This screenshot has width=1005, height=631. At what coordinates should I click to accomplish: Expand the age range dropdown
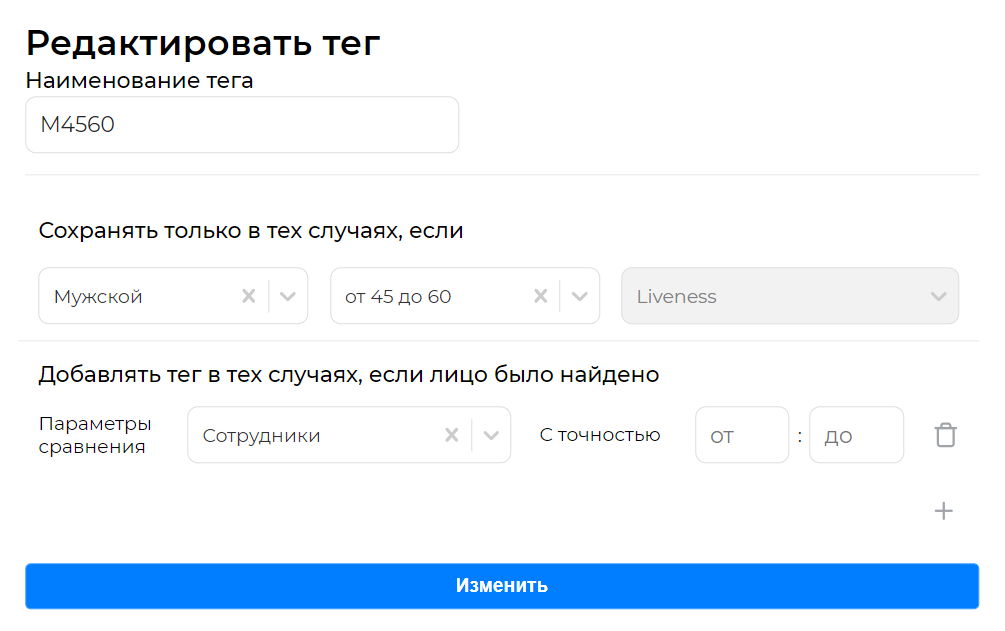pos(580,295)
